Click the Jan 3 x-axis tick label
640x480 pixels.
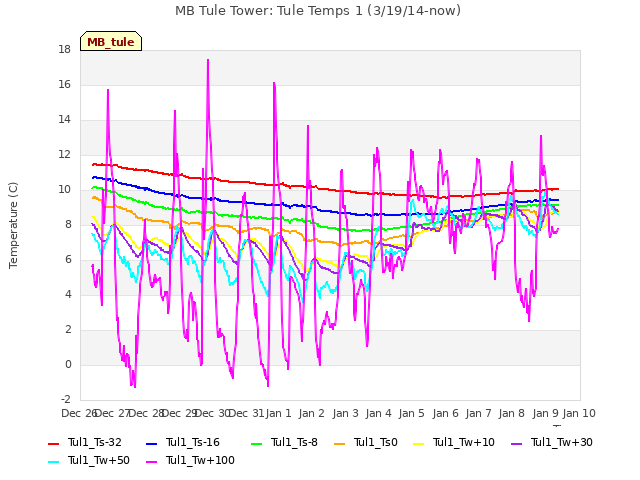point(345,413)
